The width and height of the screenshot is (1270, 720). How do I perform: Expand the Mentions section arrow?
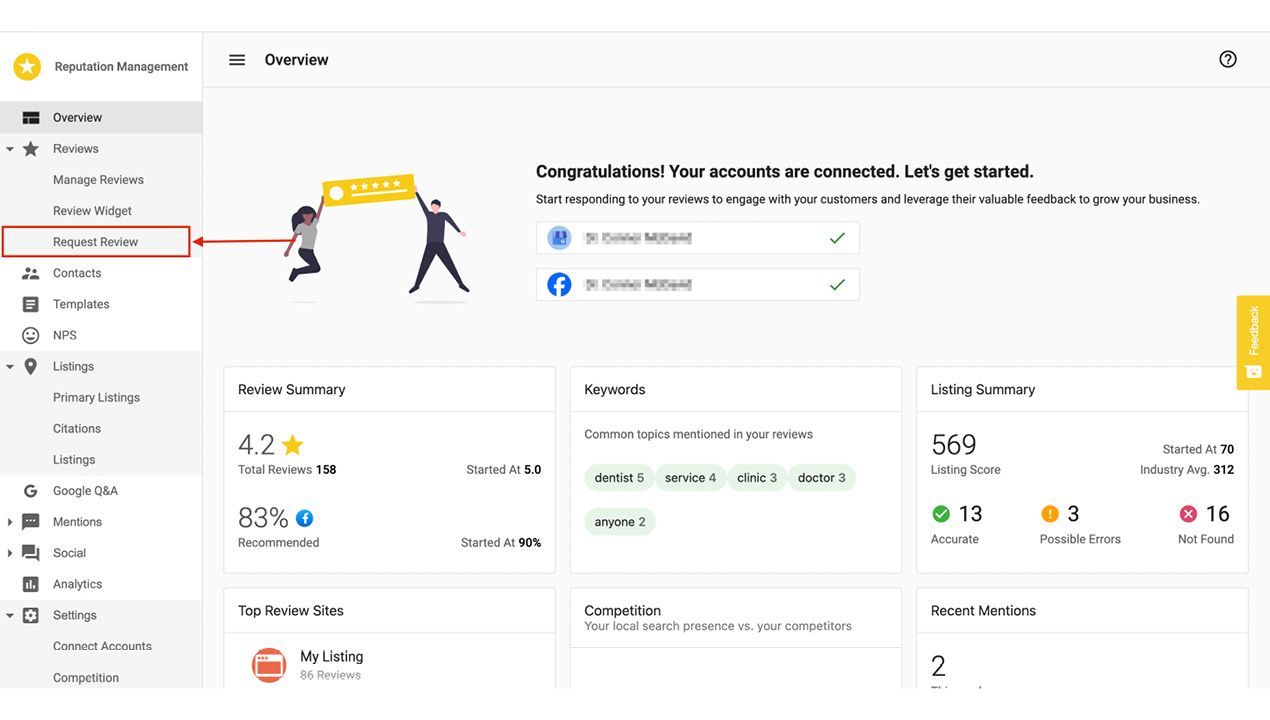[x=10, y=522]
